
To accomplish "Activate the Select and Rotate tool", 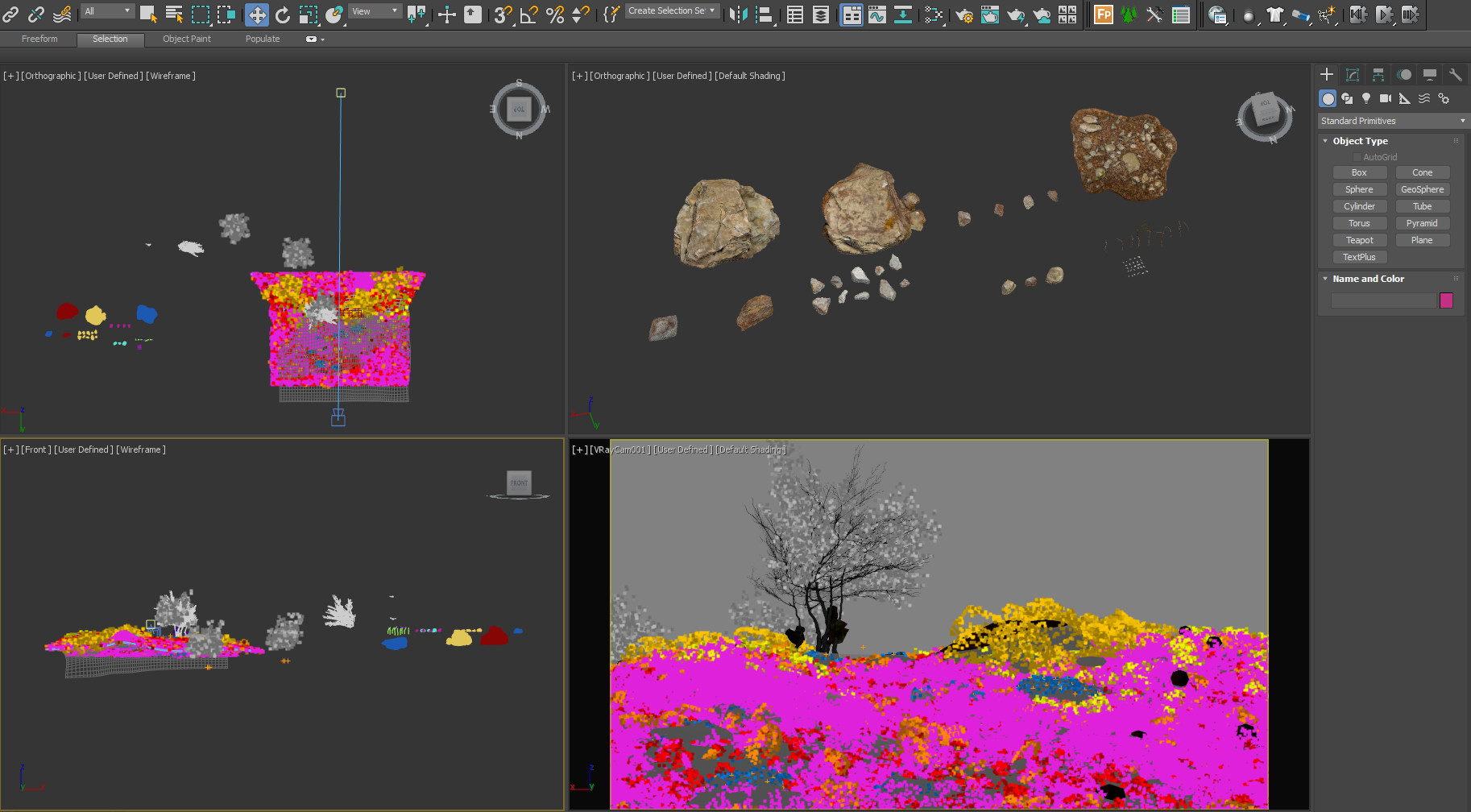I will (x=283, y=14).
